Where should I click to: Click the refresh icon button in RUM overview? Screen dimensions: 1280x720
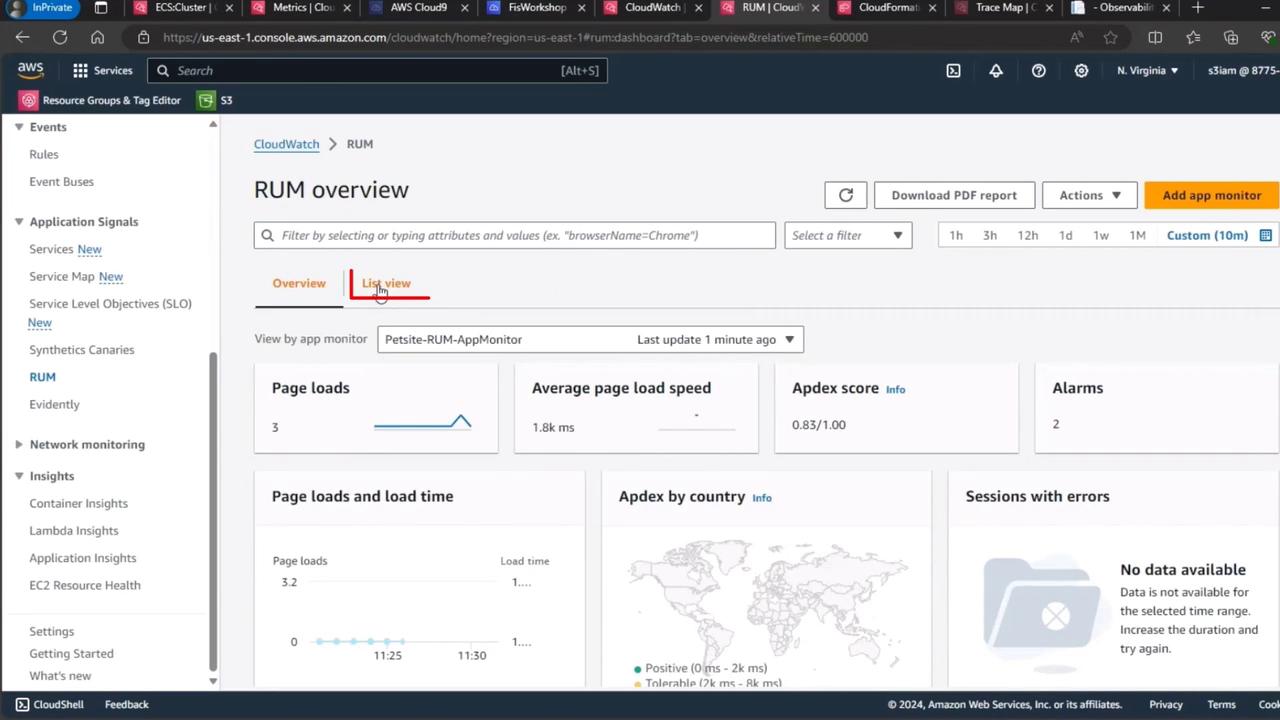click(x=846, y=195)
